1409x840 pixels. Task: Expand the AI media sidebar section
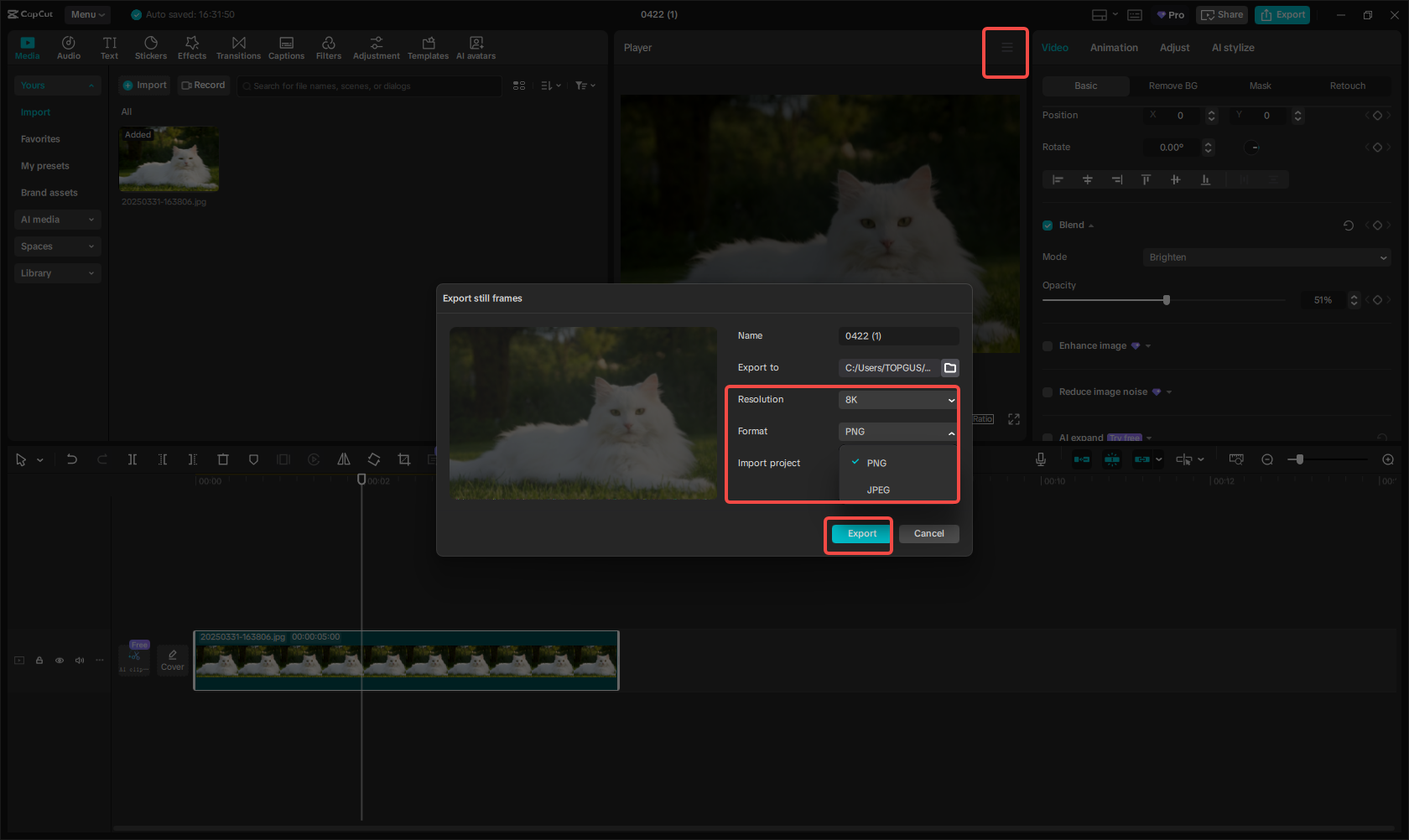[57, 220]
